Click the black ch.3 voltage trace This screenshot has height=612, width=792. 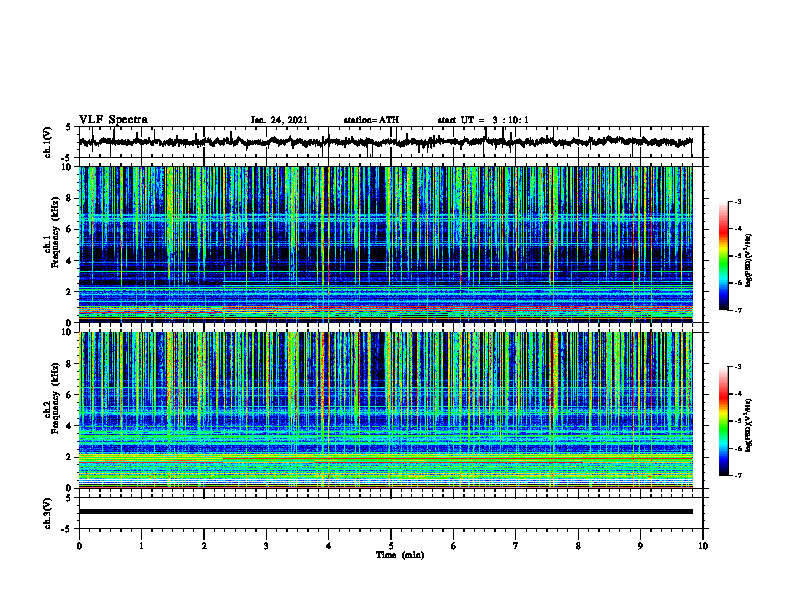385,512
